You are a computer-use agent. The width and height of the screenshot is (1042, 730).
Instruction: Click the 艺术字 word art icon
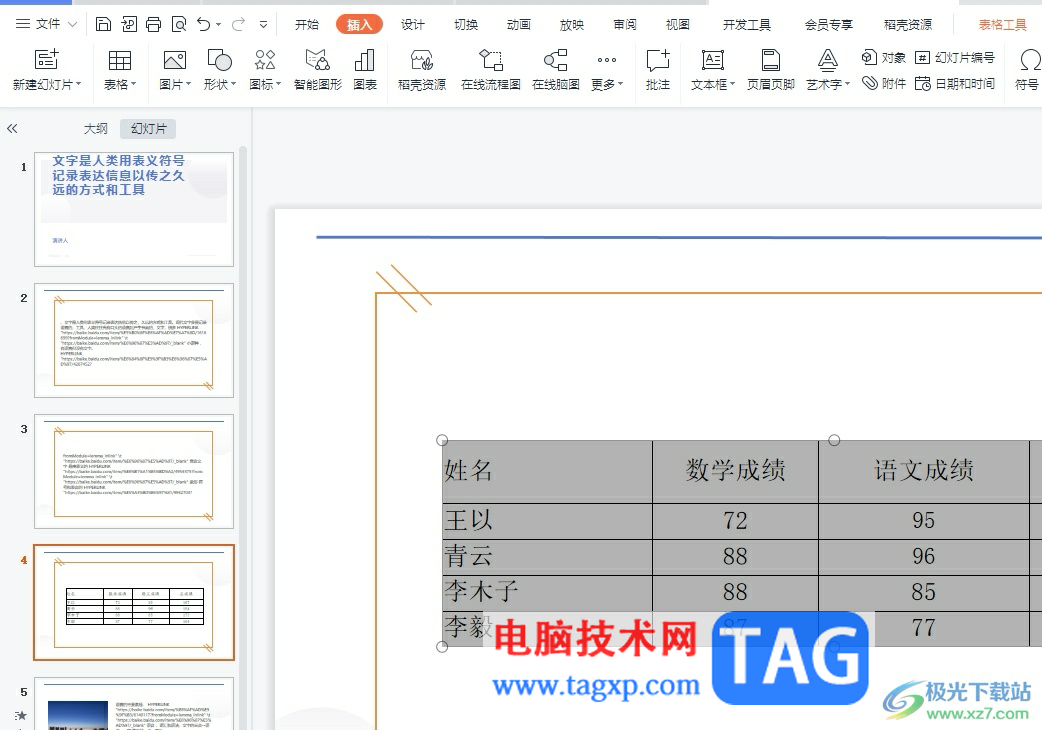827,60
